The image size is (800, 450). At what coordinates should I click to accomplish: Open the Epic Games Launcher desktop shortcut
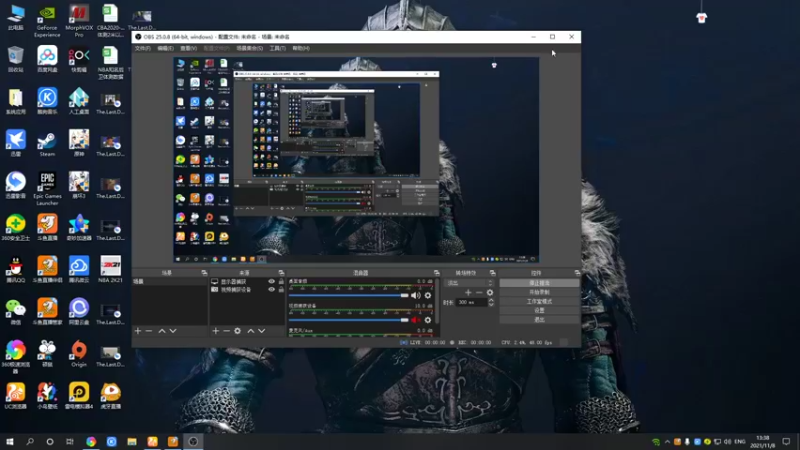[47, 189]
